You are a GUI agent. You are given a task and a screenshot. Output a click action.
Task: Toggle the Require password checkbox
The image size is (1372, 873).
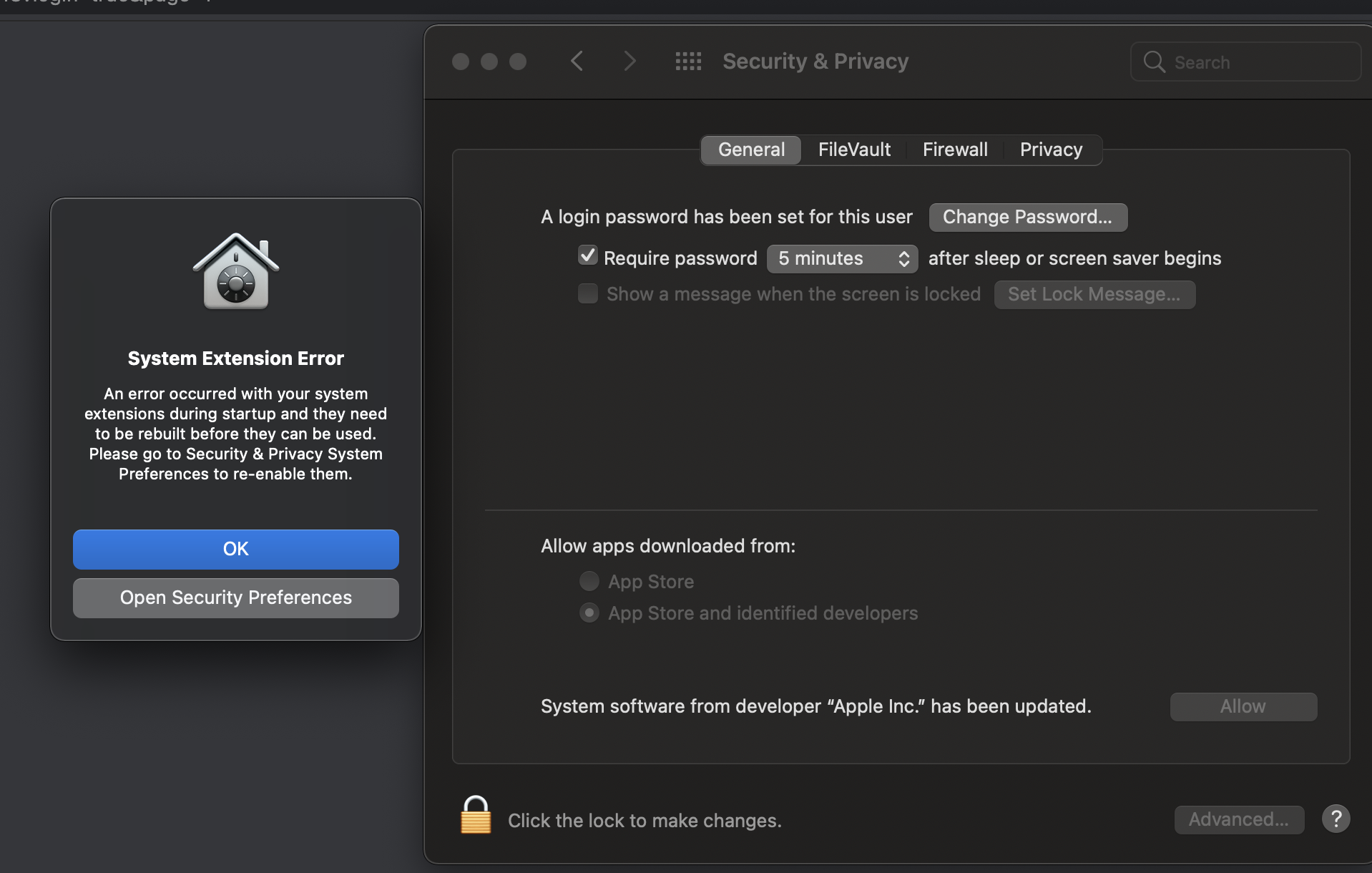coord(588,256)
